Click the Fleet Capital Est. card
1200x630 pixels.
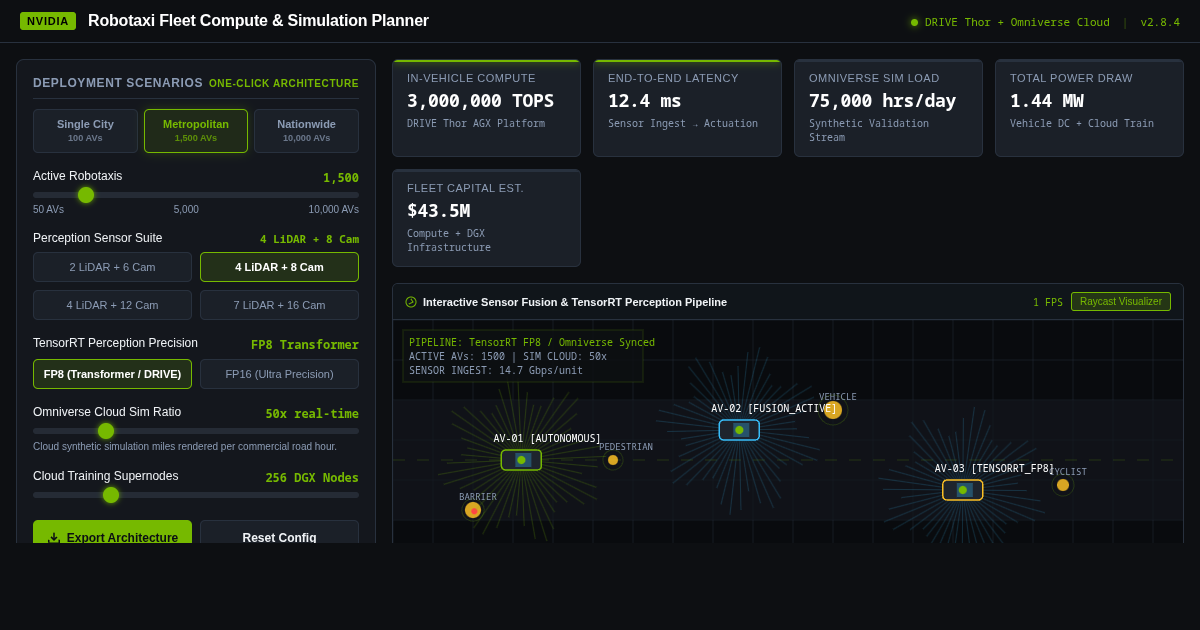[x=486, y=218]
